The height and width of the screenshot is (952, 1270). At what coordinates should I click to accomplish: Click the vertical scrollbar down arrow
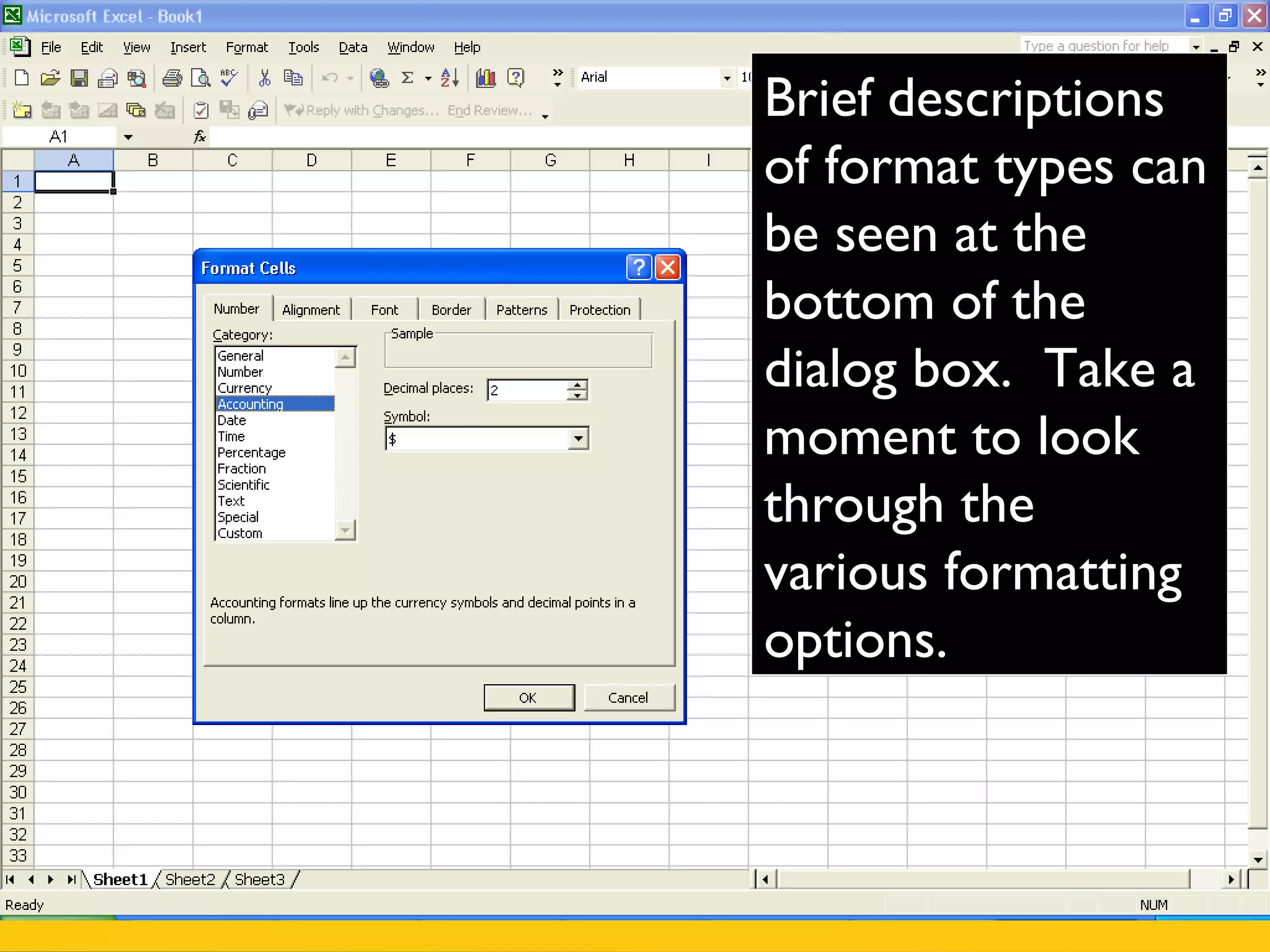click(x=1258, y=860)
